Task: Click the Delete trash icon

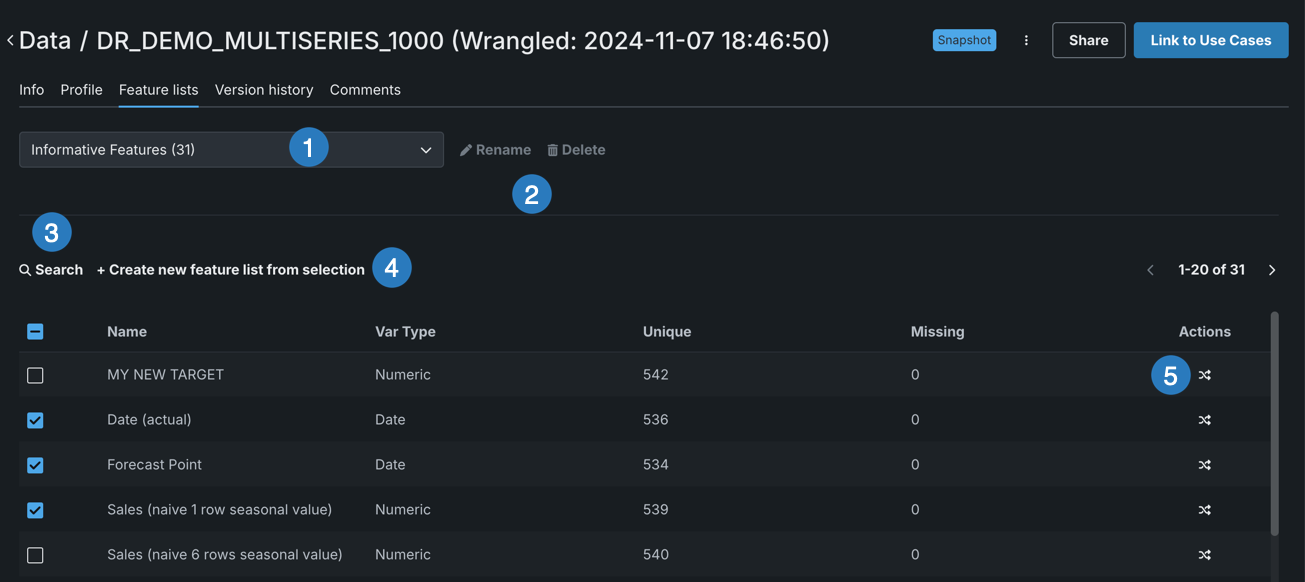Action: (x=553, y=150)
